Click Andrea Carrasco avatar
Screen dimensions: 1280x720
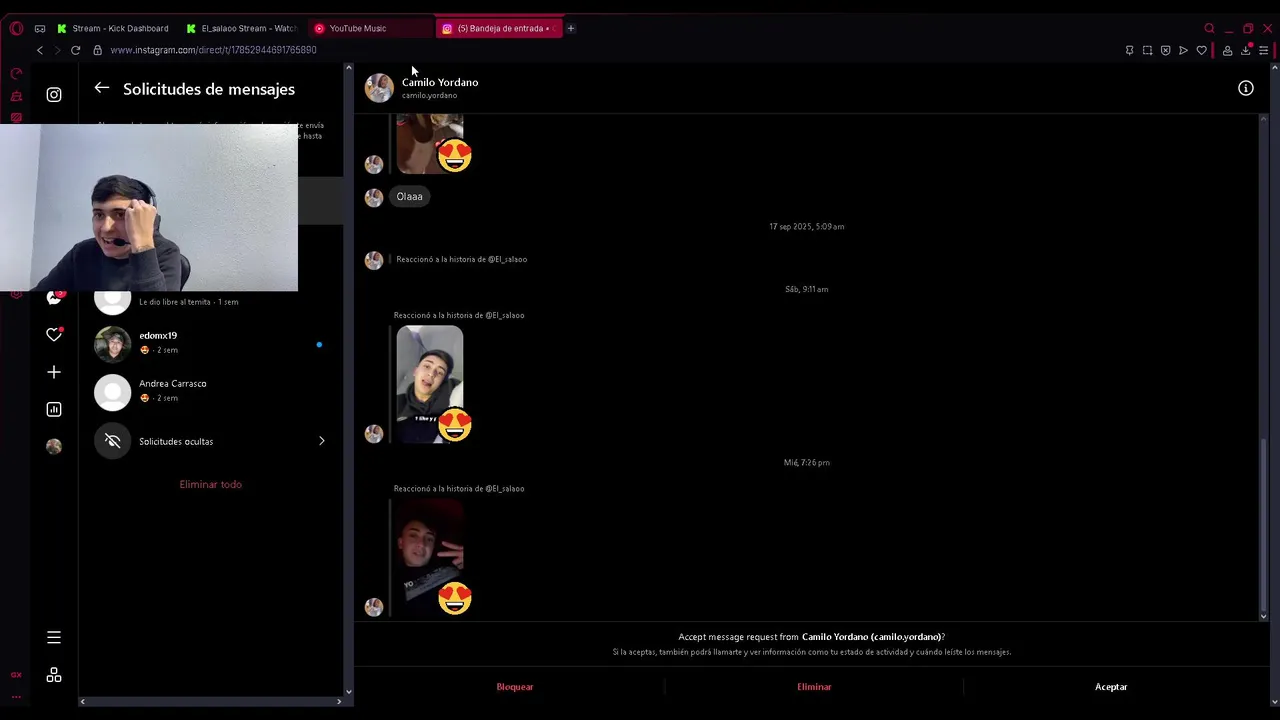point(113,391)
